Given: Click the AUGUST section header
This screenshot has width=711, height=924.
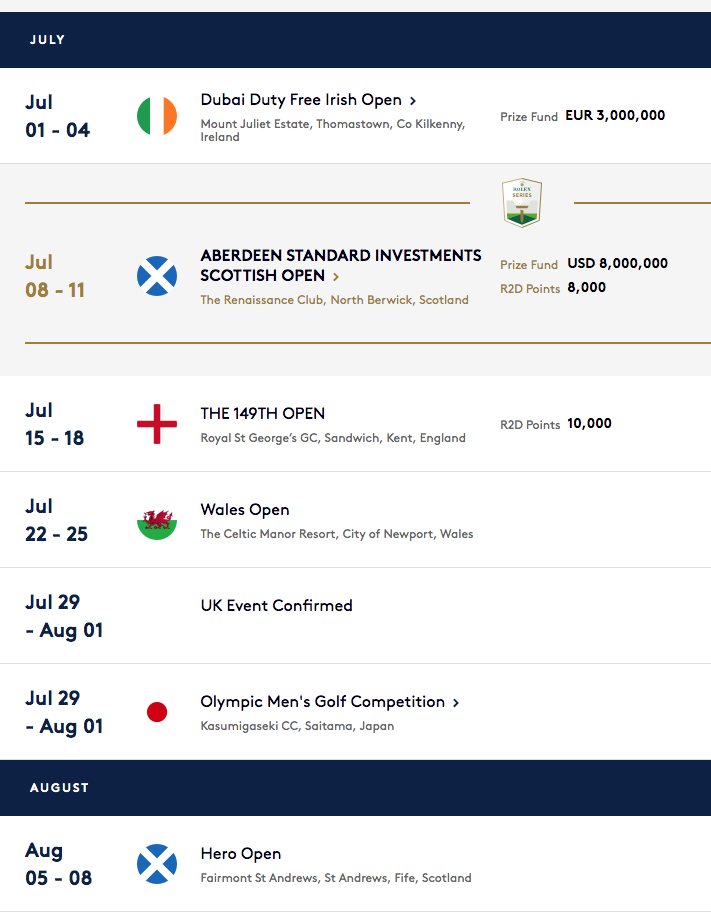Looking at the screenshot, I should coord(355,787).
